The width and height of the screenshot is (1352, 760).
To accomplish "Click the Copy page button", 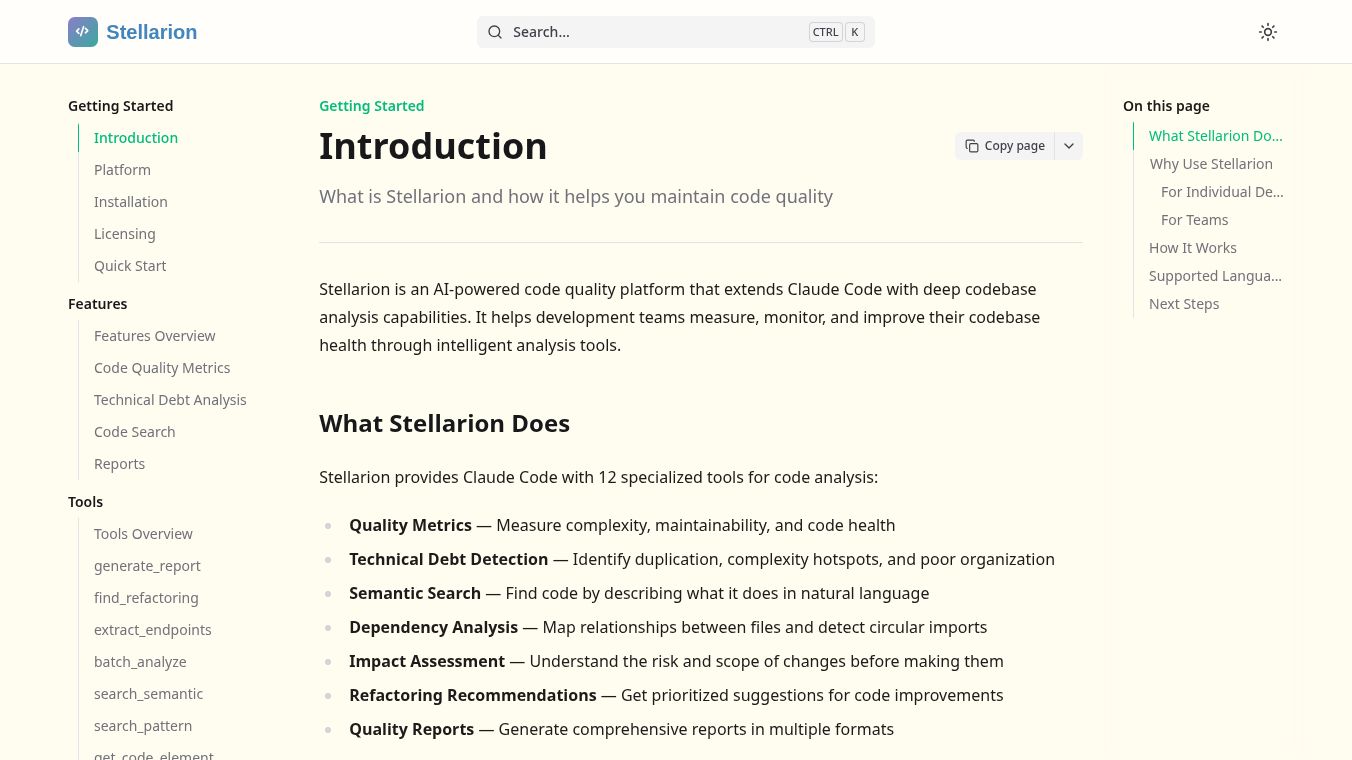I will click(x=1006, y=146).
